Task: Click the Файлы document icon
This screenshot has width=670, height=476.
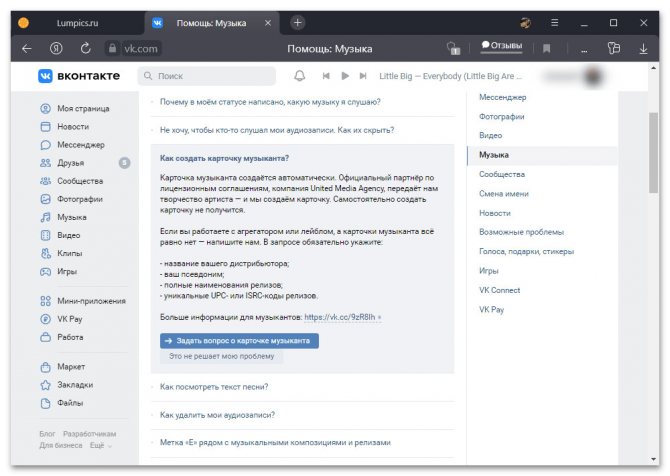Action: (45, 403)
